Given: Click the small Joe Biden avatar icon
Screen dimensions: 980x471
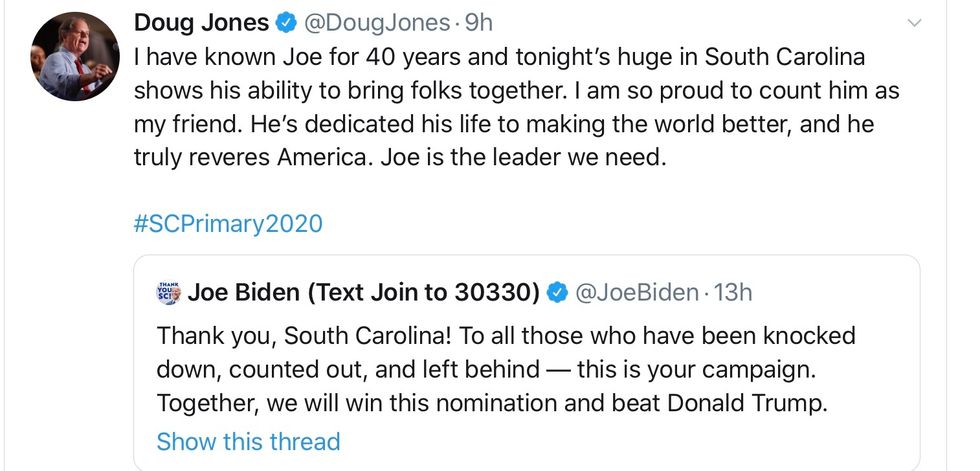Looking at the screenshot, I should point(168,293).
